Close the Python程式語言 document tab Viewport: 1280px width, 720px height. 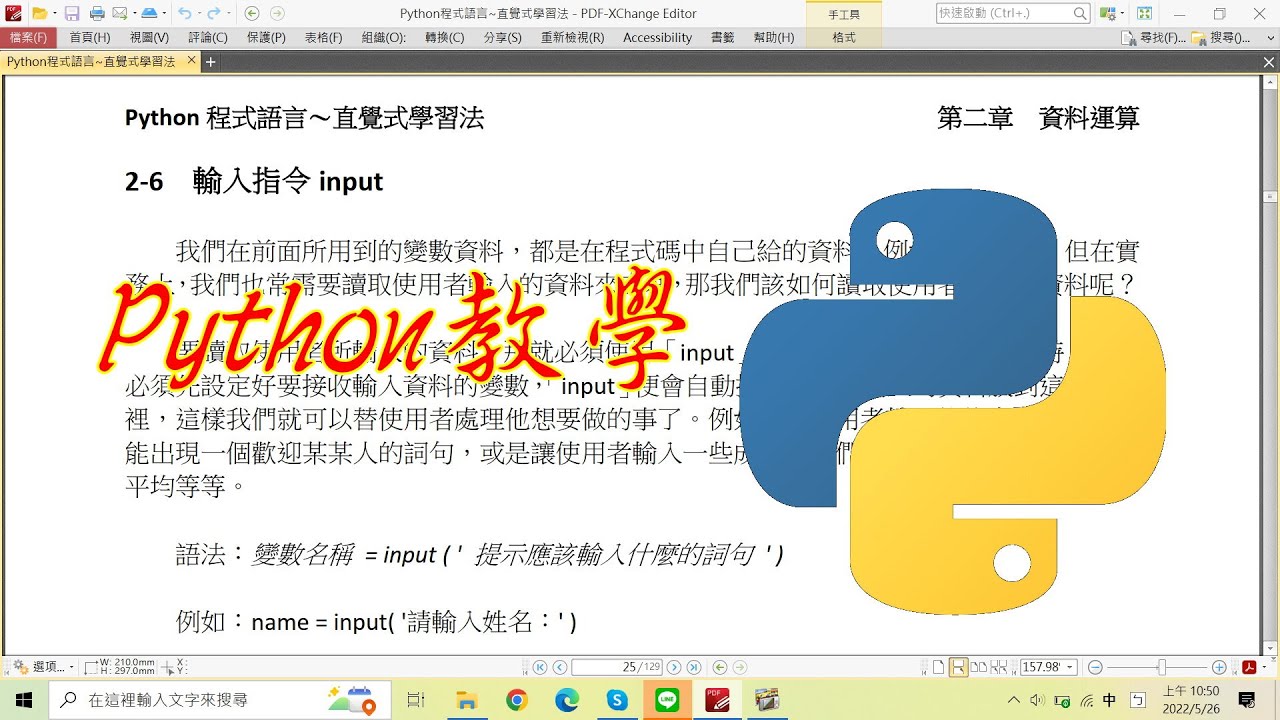[x=192, y=61]
